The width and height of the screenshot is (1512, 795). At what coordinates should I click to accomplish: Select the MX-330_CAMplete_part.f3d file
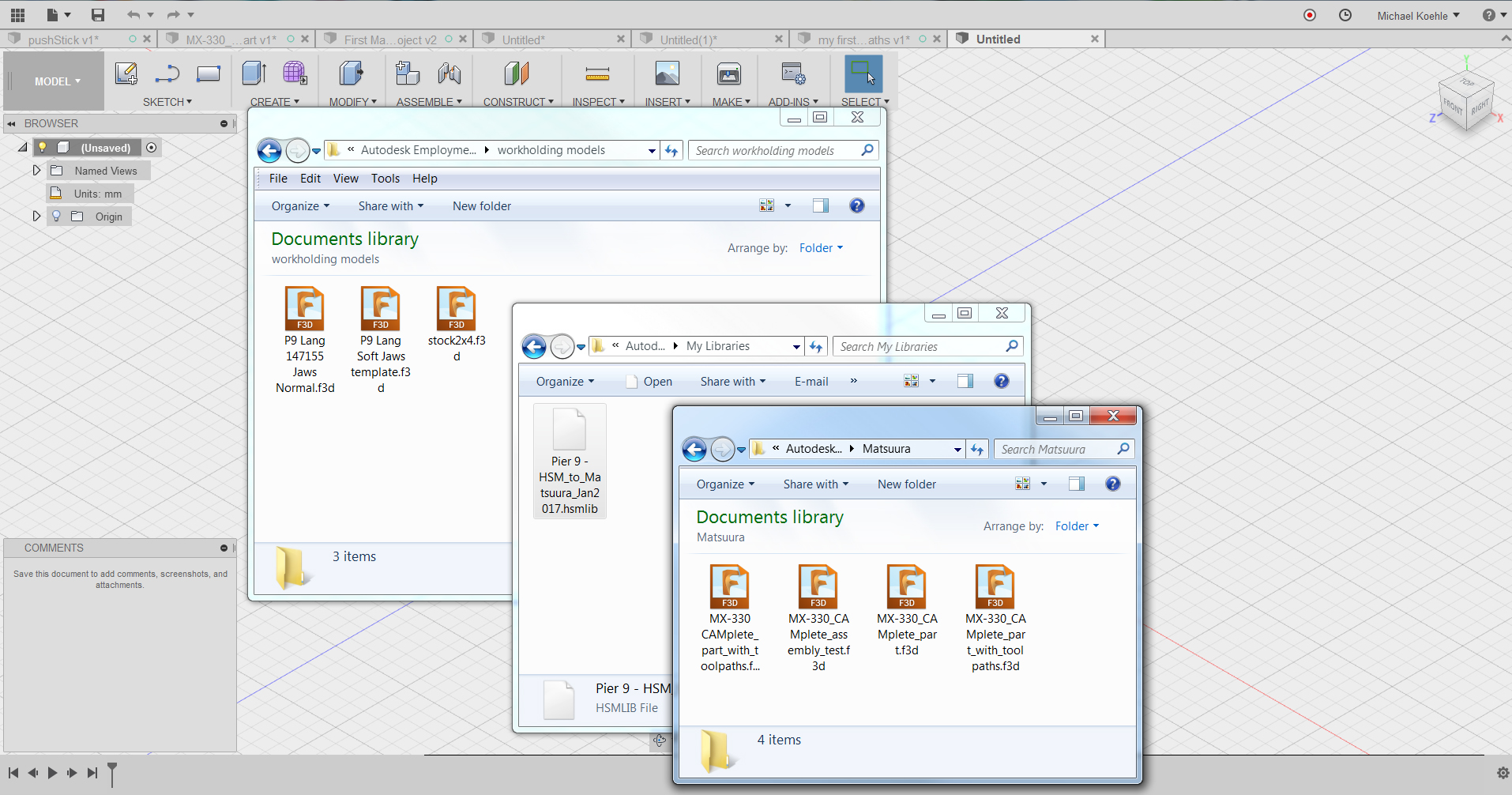coord(907,611)
